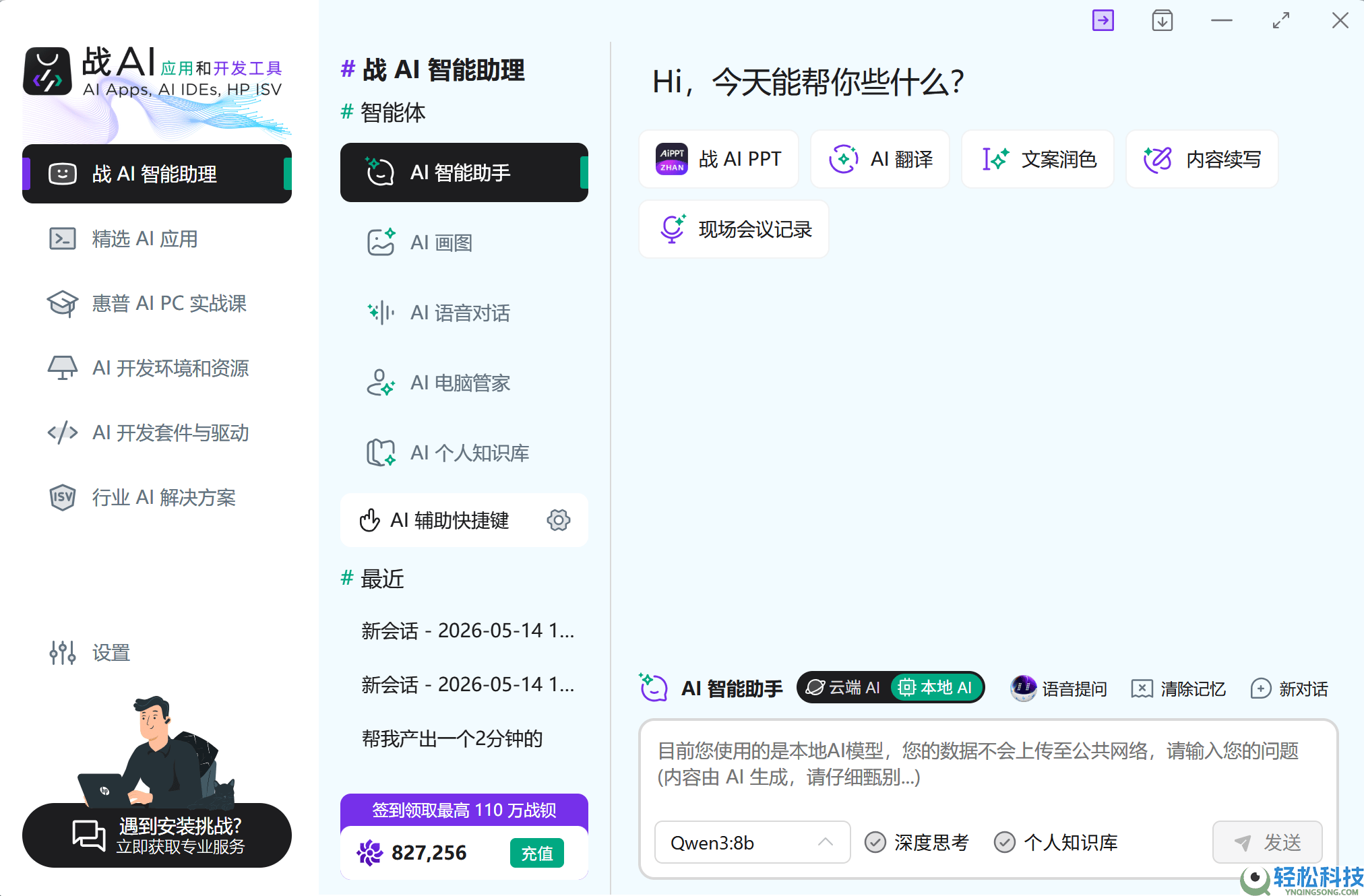
Task: Open 设置 from the sidebar
Action: click(90, 652)
